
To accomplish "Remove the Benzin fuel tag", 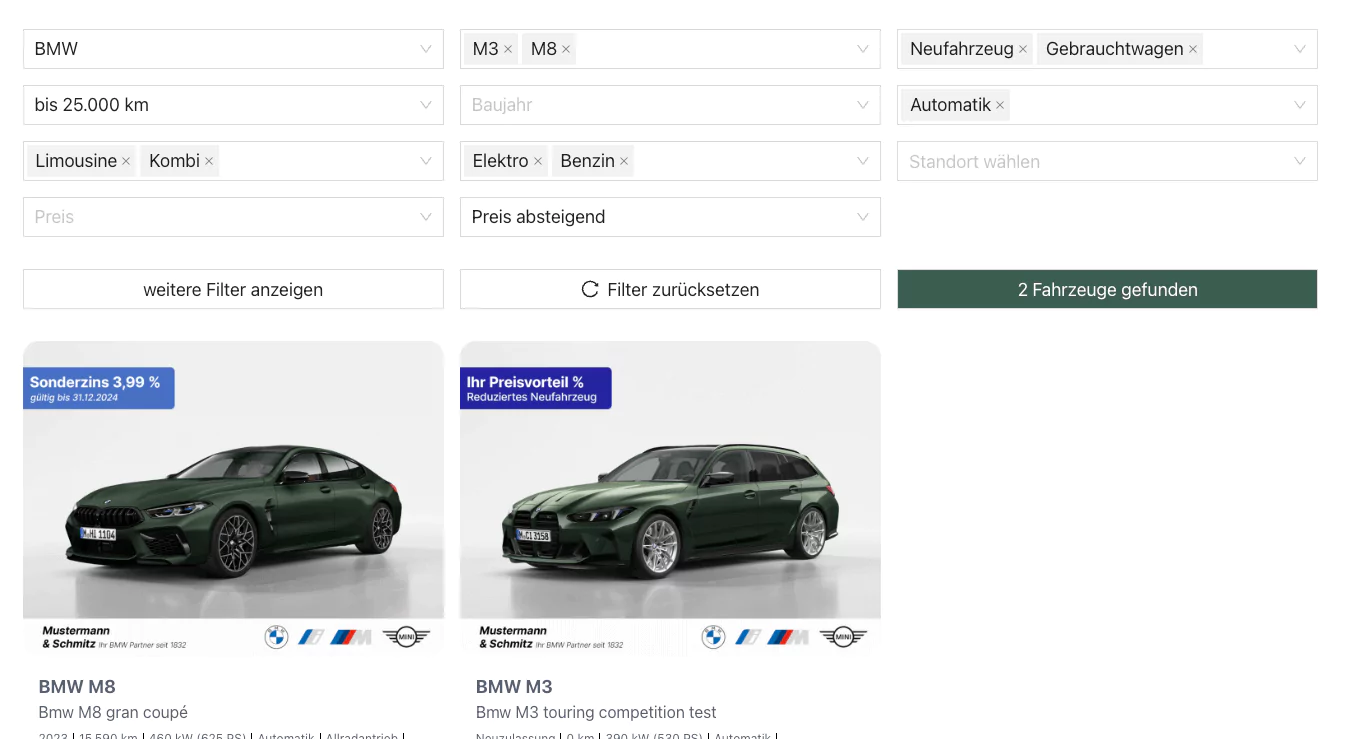I will [x=624, y=161].
